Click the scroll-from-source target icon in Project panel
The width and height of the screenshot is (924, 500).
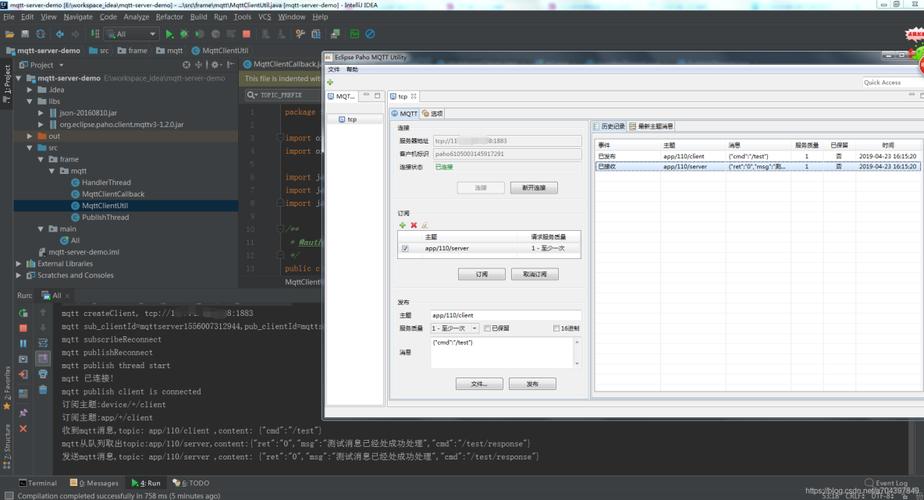pyautogui.click(x=186, y=65)
